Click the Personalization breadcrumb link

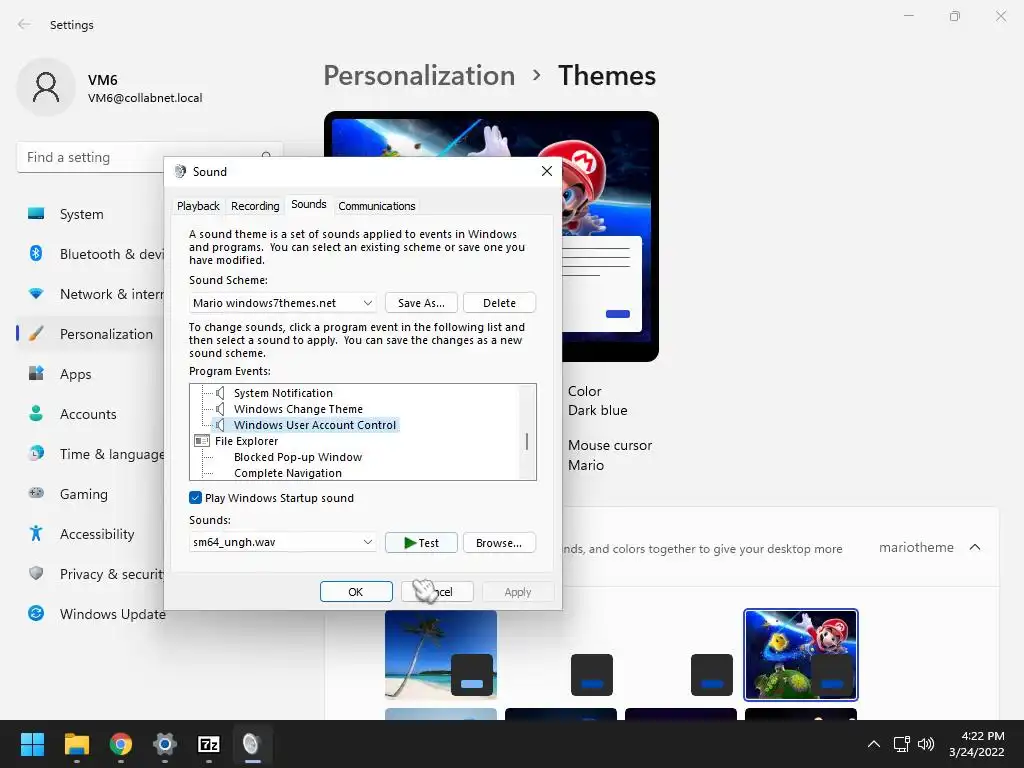tap(419, 75)
